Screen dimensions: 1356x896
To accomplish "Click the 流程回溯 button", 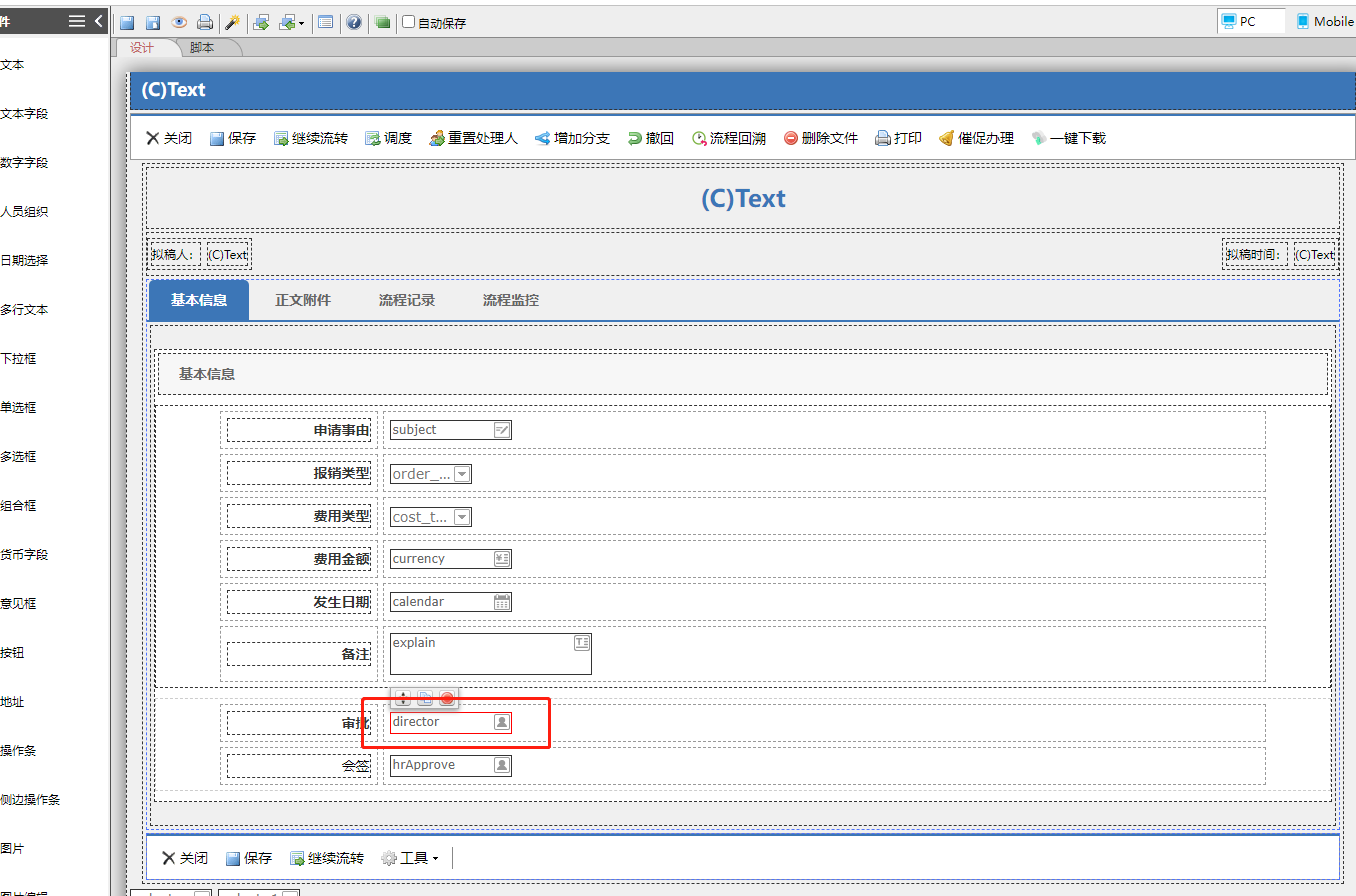I will pos(729,138).
